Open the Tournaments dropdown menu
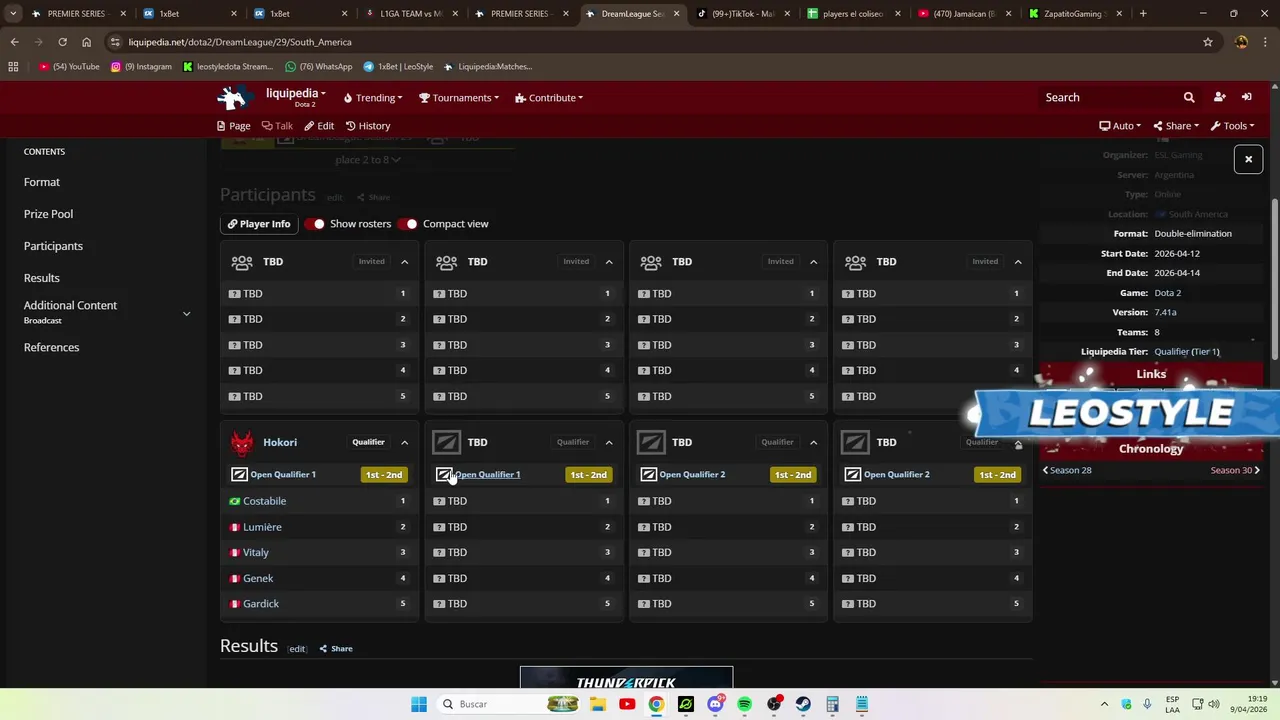The width and height of the screenshot is (1280, 720). 459,98
